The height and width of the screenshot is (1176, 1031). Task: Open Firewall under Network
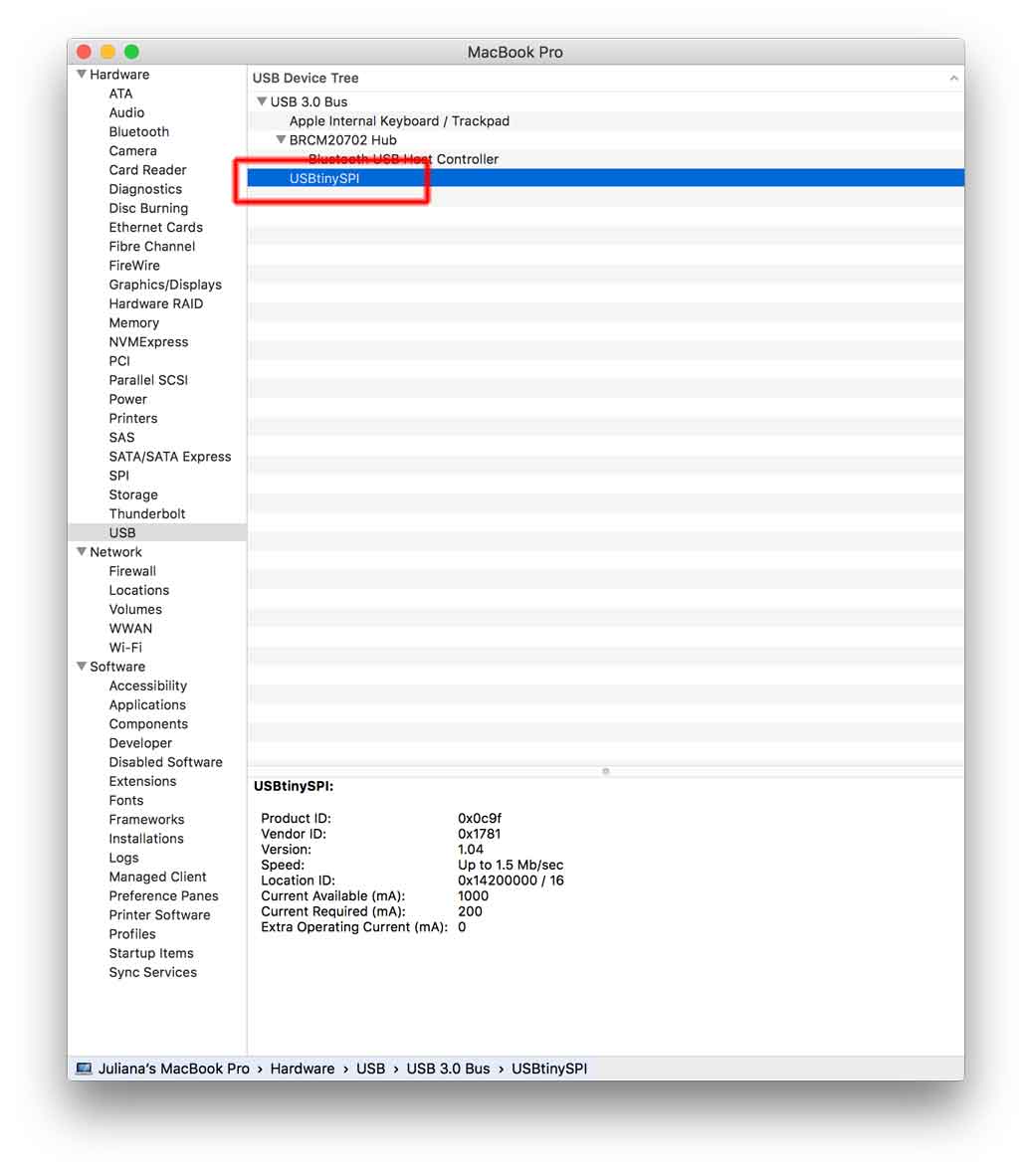click(x=132, y=571)
